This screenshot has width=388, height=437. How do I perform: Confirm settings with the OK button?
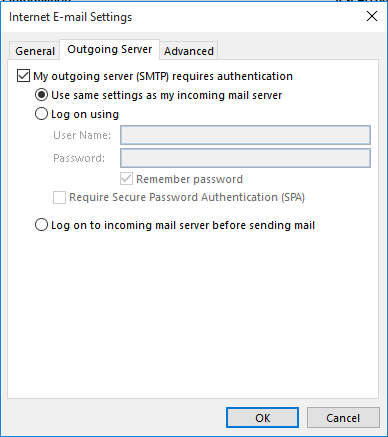coord(262,418)
